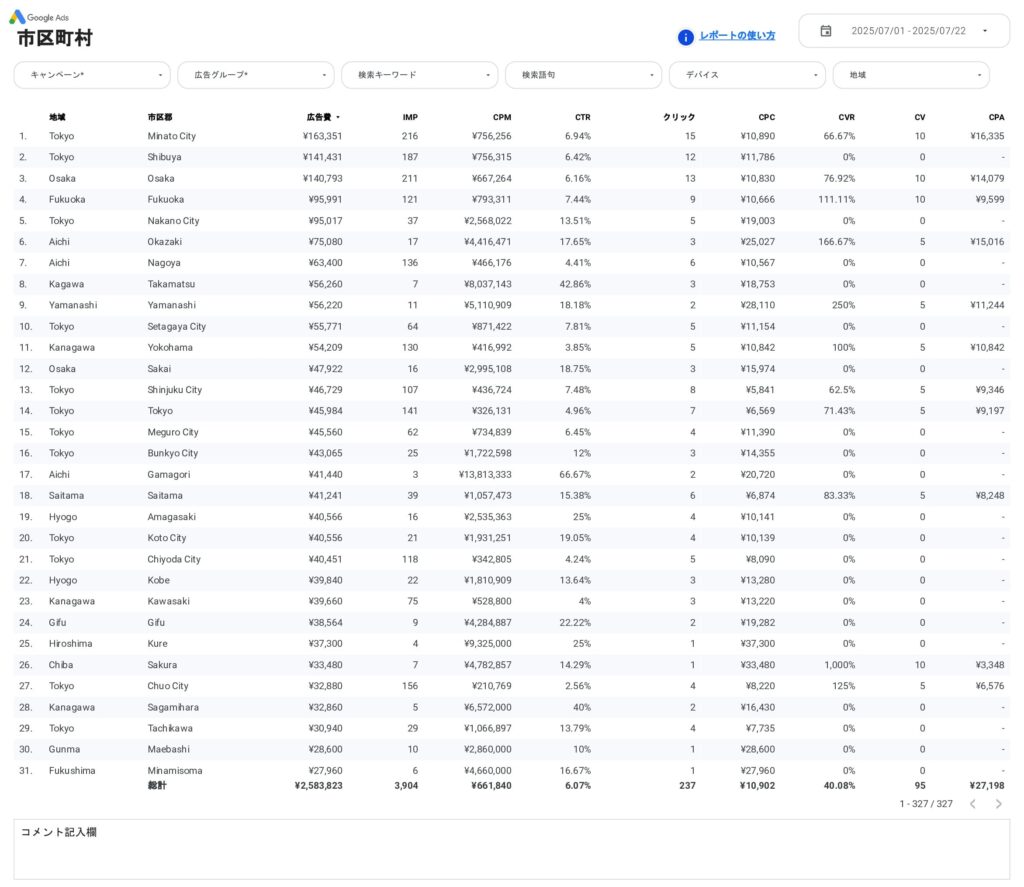The image size is (1024, 887).
Task: Open the 地域 filter dropdown
Action: point(911,75)
